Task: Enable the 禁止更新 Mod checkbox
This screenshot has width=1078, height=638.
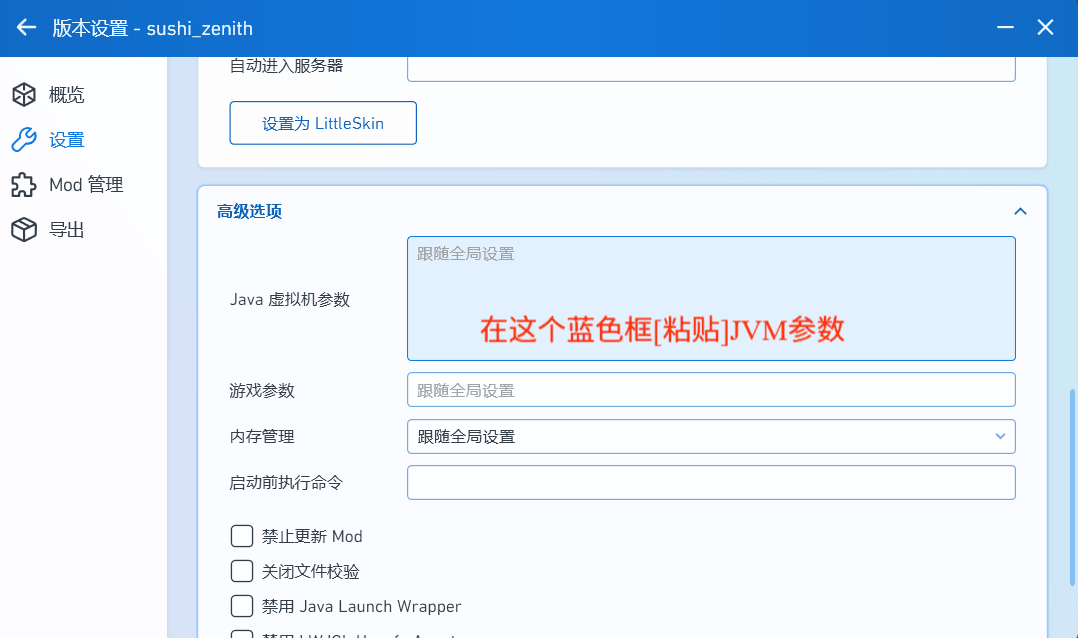Action: click(x=242, y=536)
